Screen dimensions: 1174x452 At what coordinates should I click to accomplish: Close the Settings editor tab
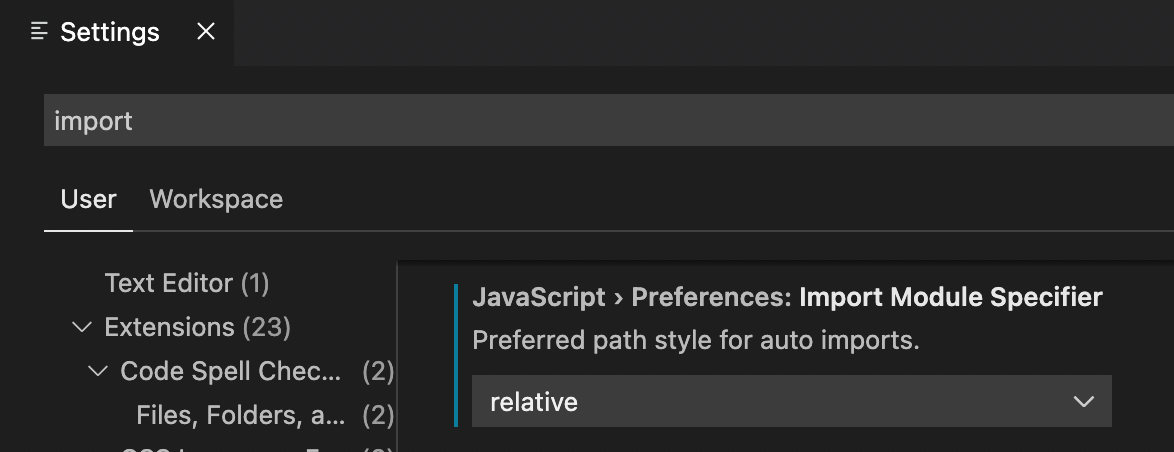[x=205, y=31]
